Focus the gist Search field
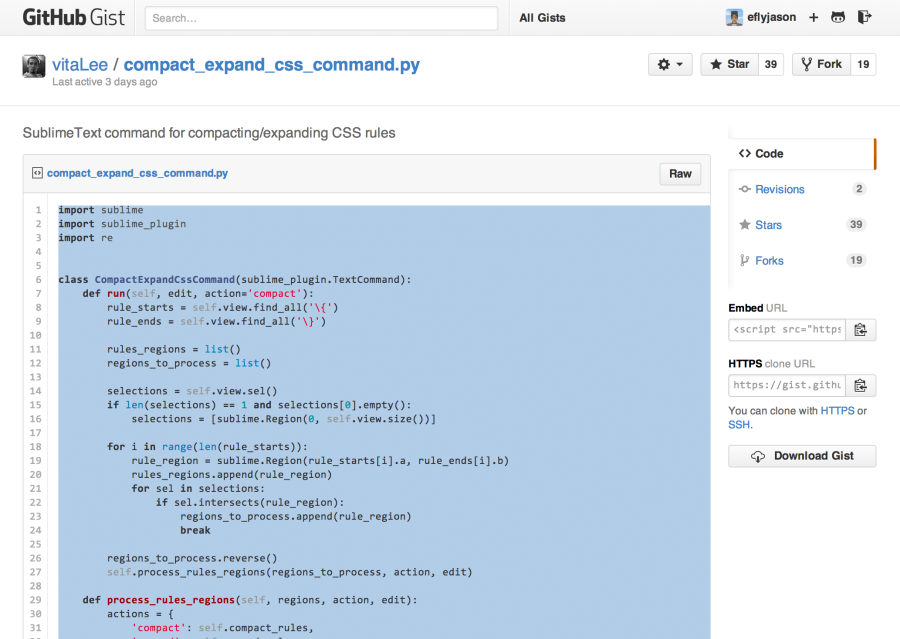Image resolution: width=900 pixels, height=639 pixels. tap(321, 18)
